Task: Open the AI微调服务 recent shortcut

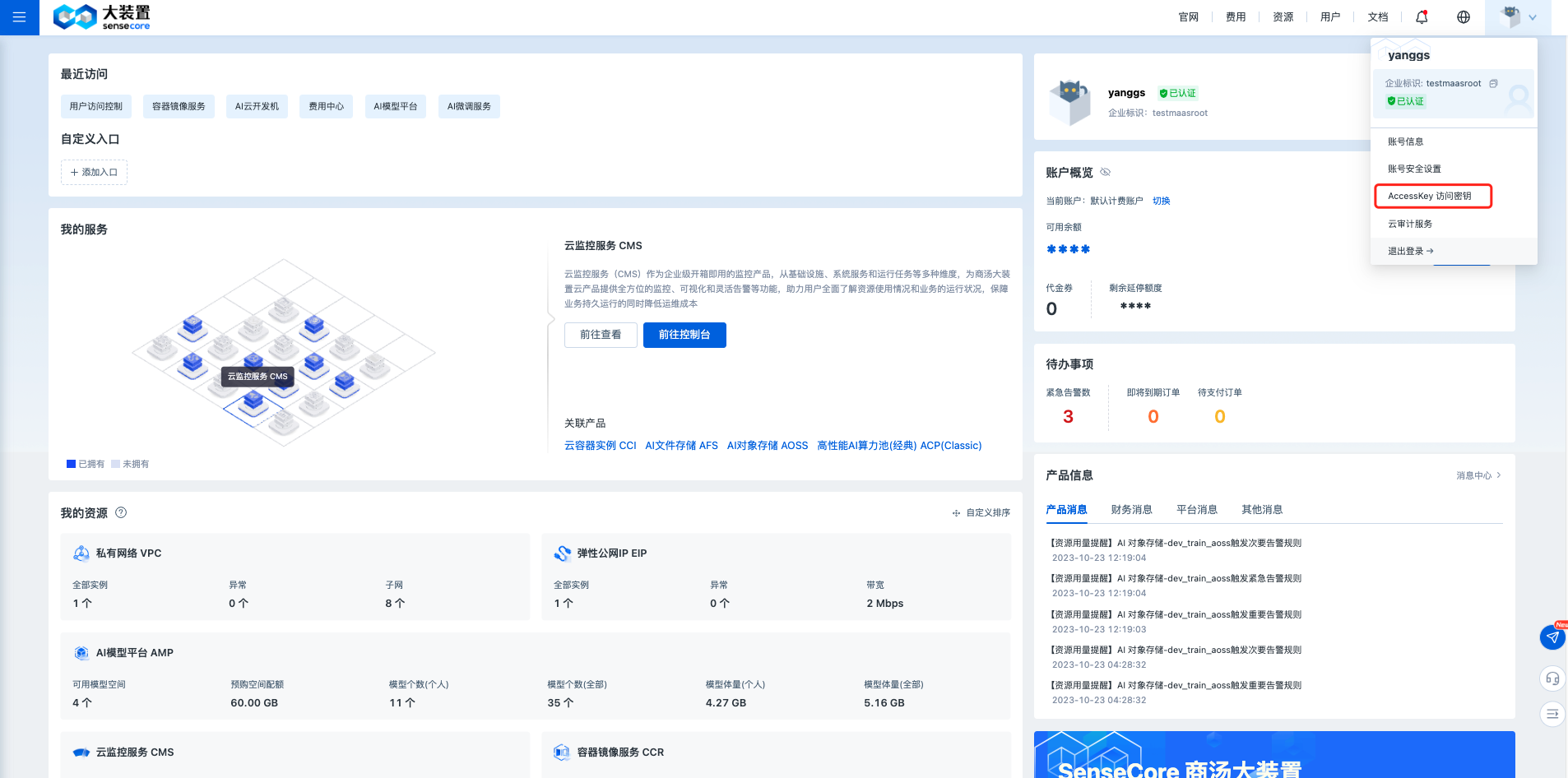Action: tap(469, 106)
